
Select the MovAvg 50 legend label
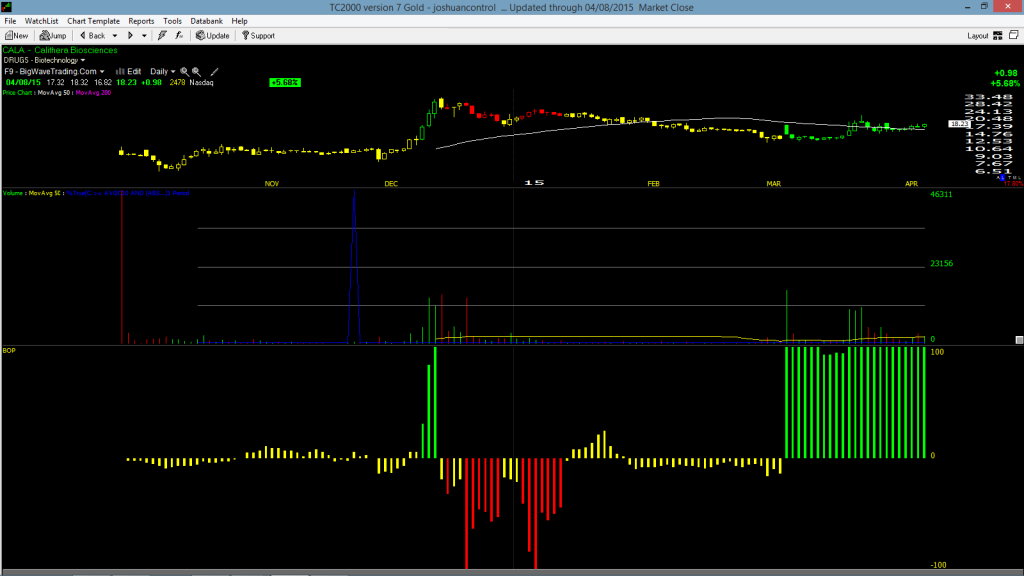[54, 93]
